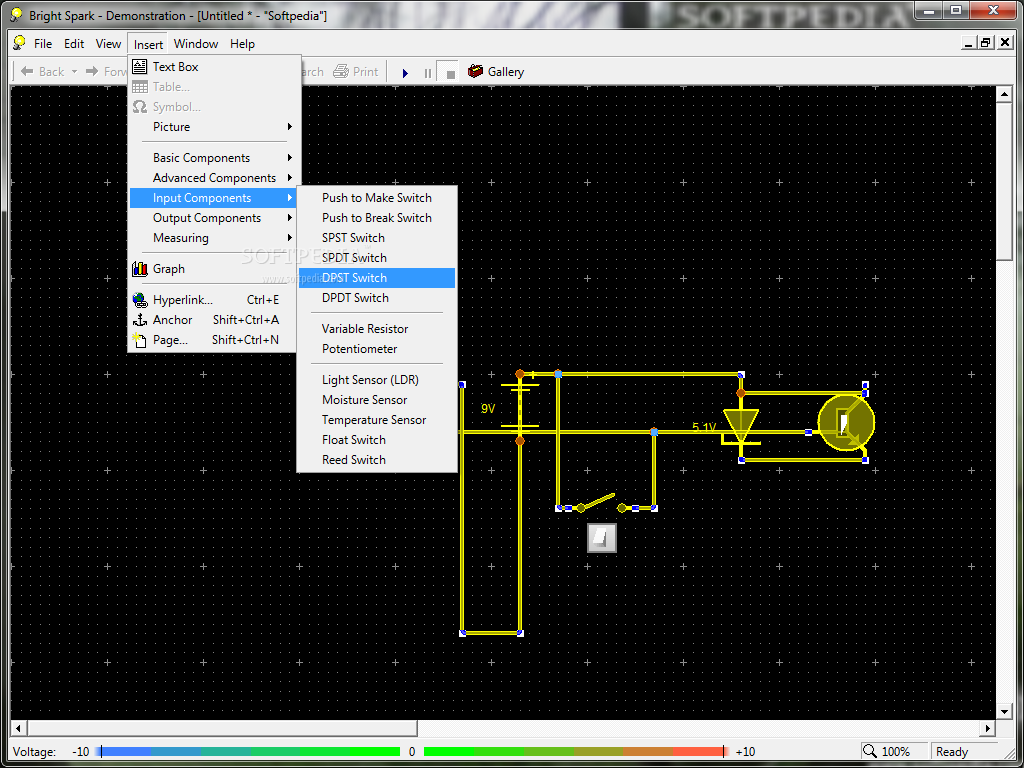Click the Input Components menu item

(x=213, y=198)
